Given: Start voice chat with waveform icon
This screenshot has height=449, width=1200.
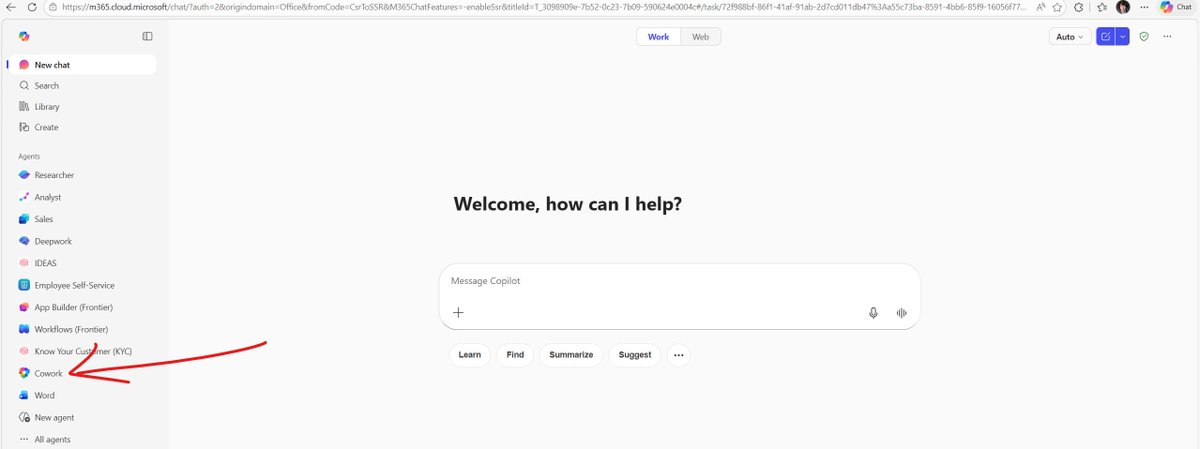Looking at the screenshot, I should tap(901, 312).
